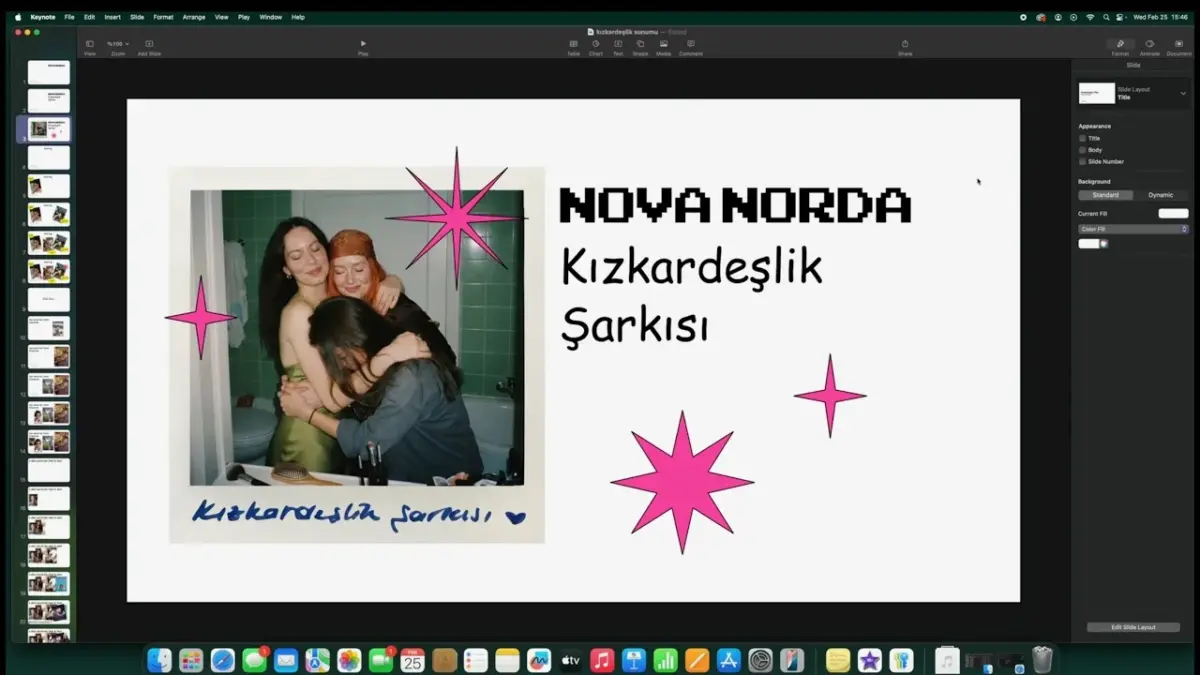Open the Arrange menu

pos(193,17)
